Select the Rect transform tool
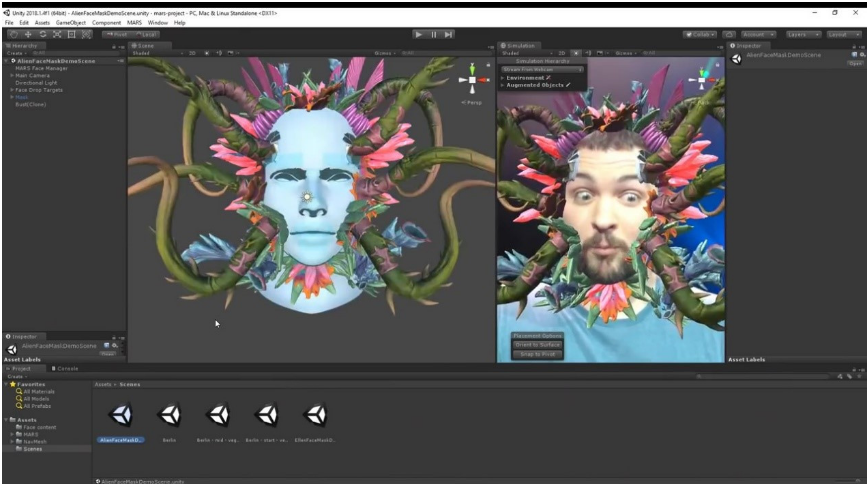 tap(72, 34)
